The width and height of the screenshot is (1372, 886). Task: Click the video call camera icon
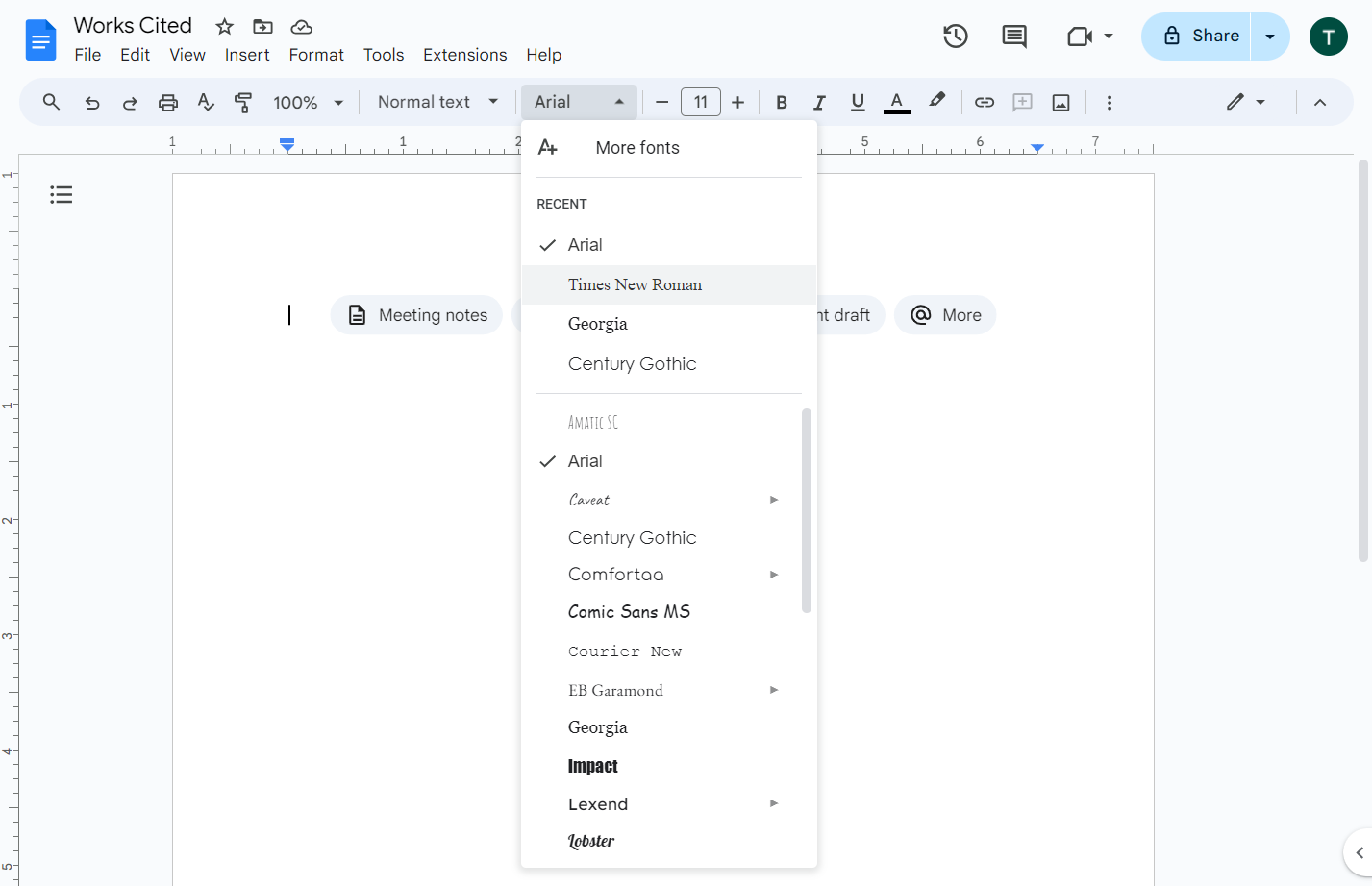(x=1080, y=37)
